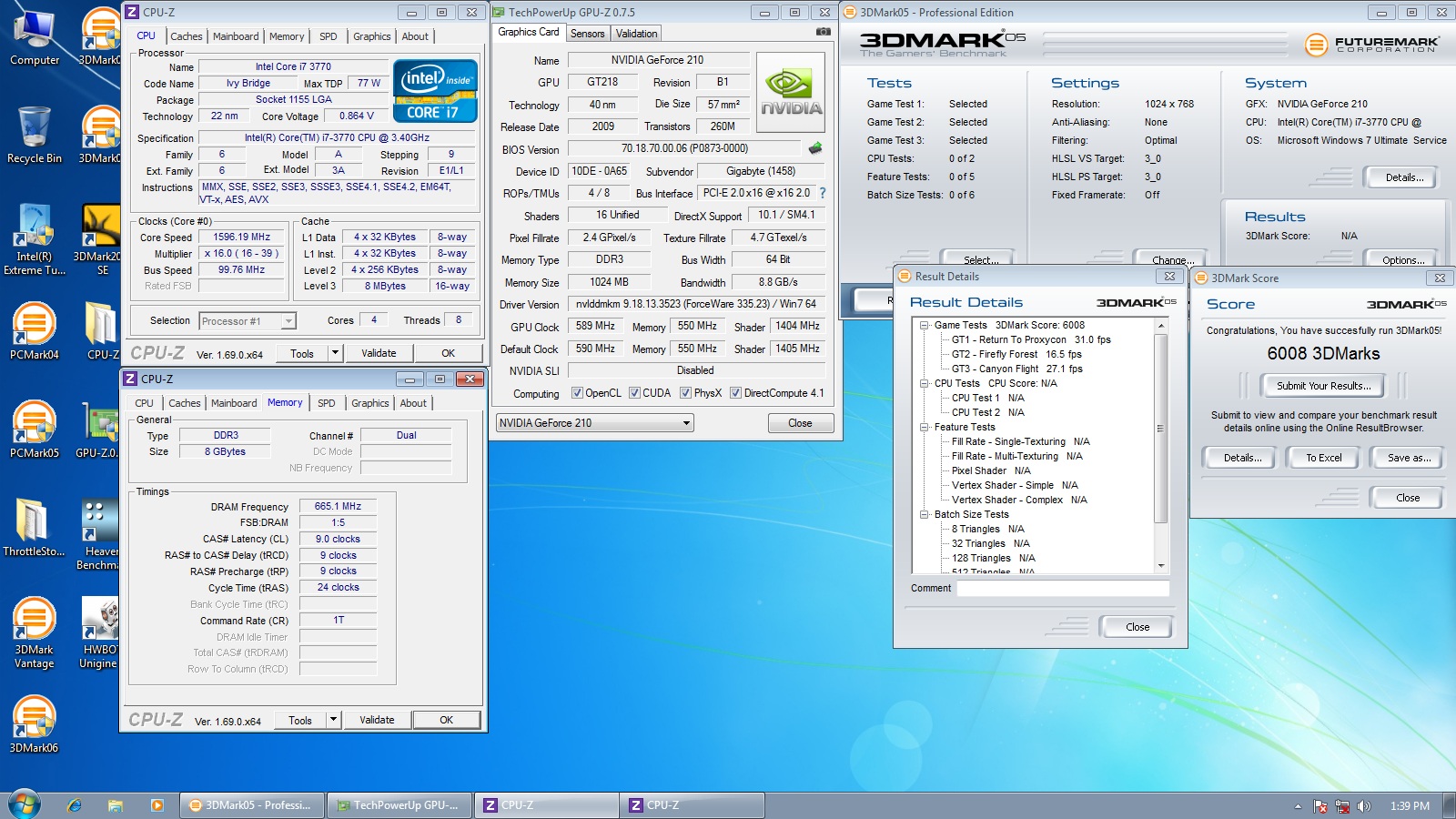
Task: Click the Intel Core i7 logo in CPU-Z
Action: click(x=435, y=90)
